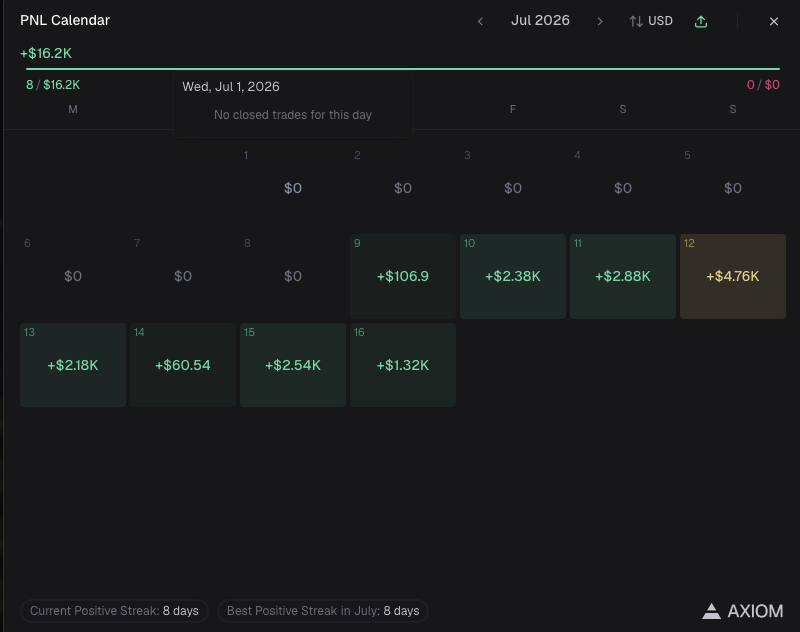Select the July 14 cell with +$60.54

183,365
